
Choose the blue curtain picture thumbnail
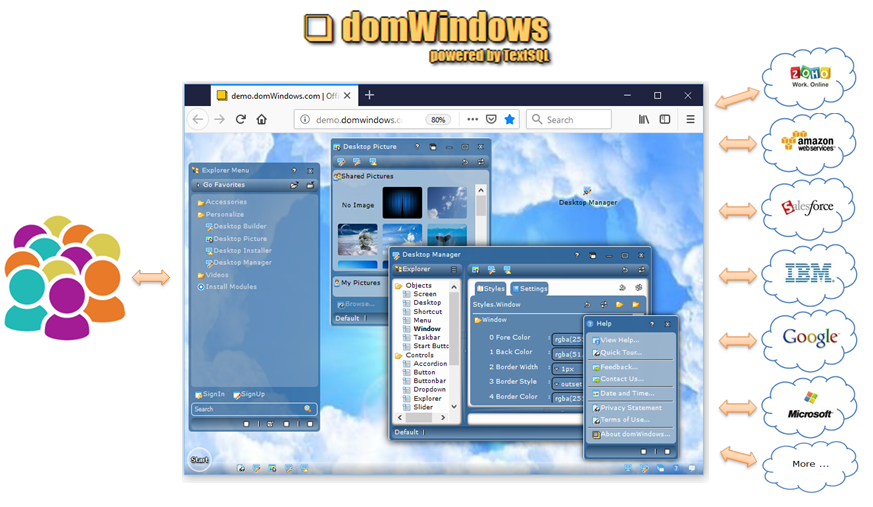(x=402, y=203)
